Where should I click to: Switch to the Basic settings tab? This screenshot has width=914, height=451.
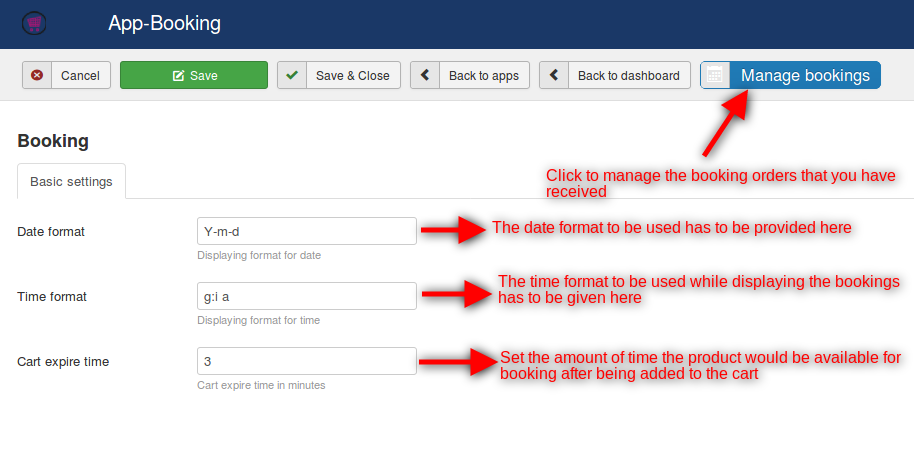pos(71,182)
